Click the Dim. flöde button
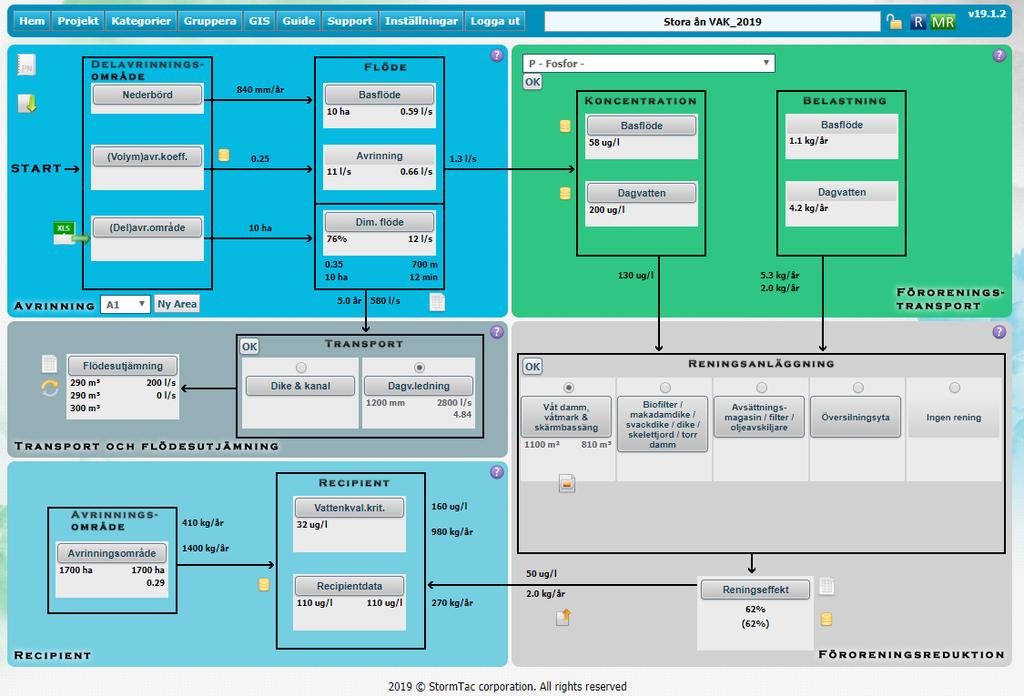Viewport: 1024px width, 696px height. tap(379, 222)
